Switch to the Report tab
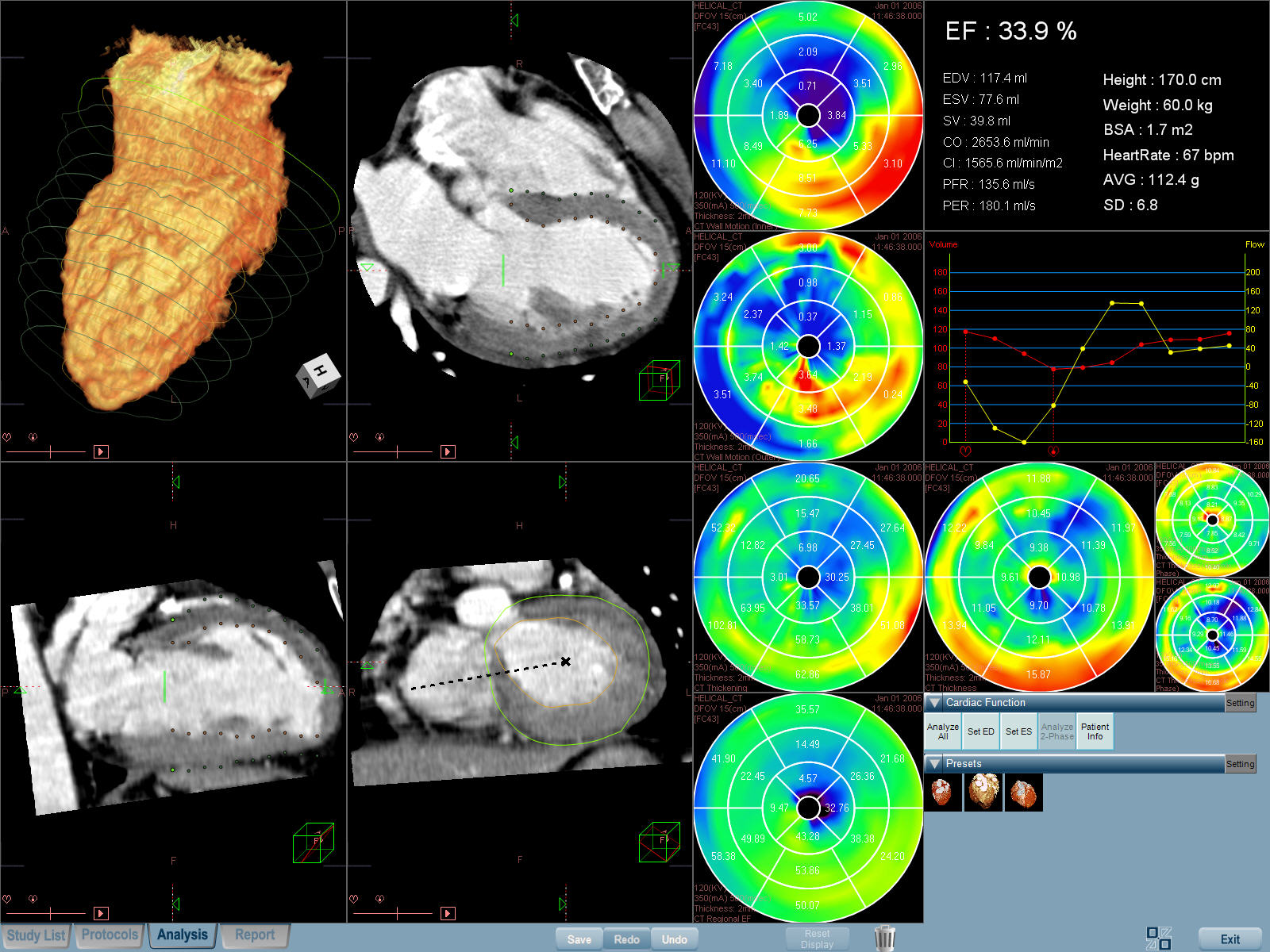The width and height of the screenshot is (1270, 952). click(255, 935)
